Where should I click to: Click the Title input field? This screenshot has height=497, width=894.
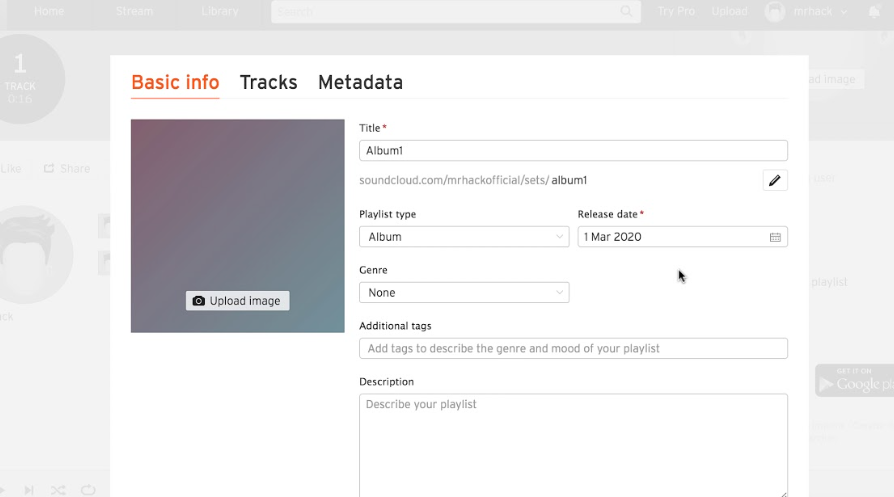tap(573, 150)
